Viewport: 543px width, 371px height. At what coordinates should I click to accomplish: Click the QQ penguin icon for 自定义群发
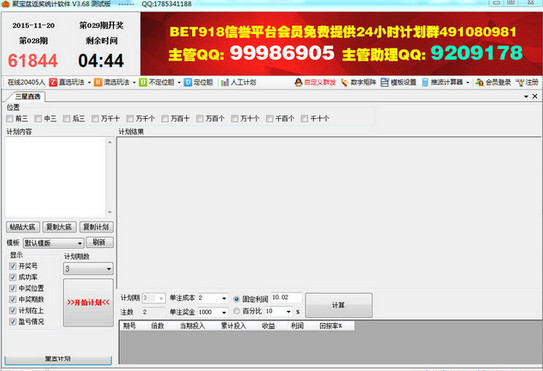(x=299, y=82)
